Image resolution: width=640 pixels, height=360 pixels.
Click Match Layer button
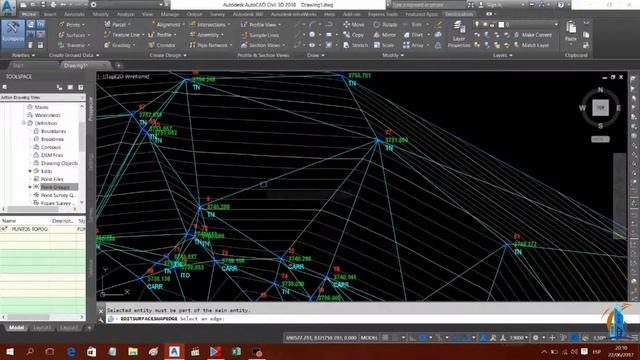click(531, 45)
